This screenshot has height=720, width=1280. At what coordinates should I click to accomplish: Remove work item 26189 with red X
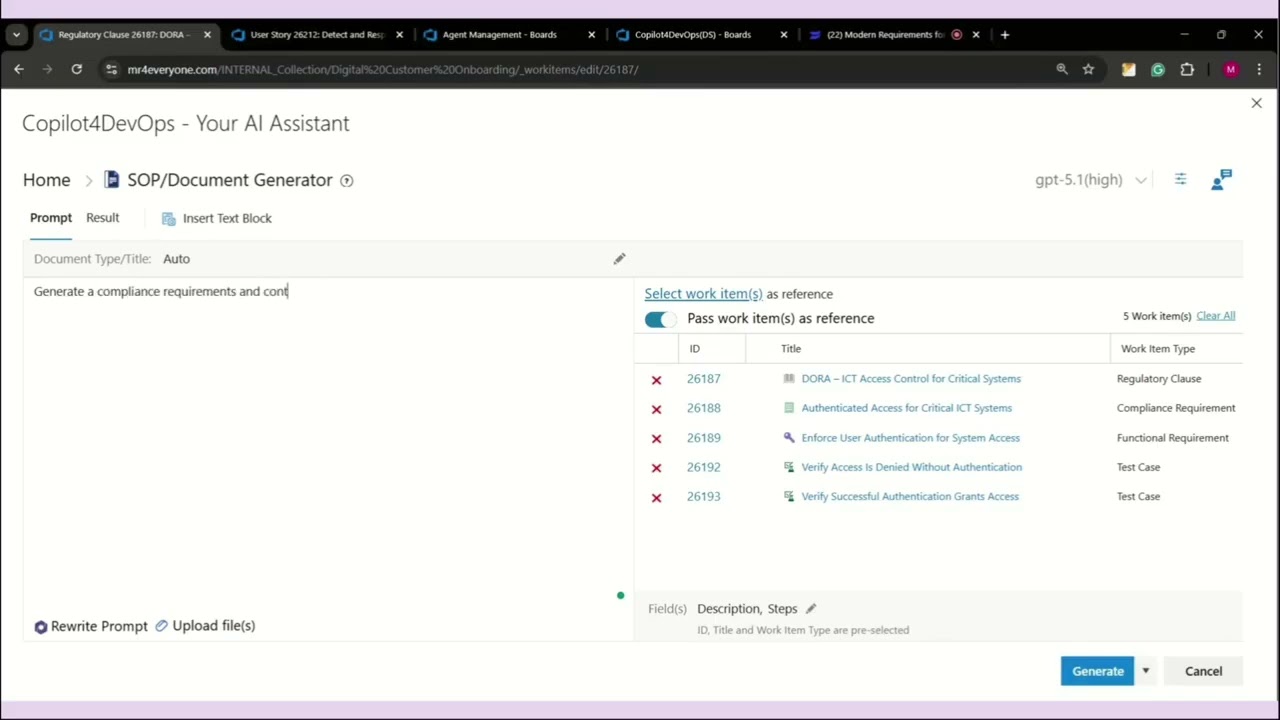click(x=656, y=439)
